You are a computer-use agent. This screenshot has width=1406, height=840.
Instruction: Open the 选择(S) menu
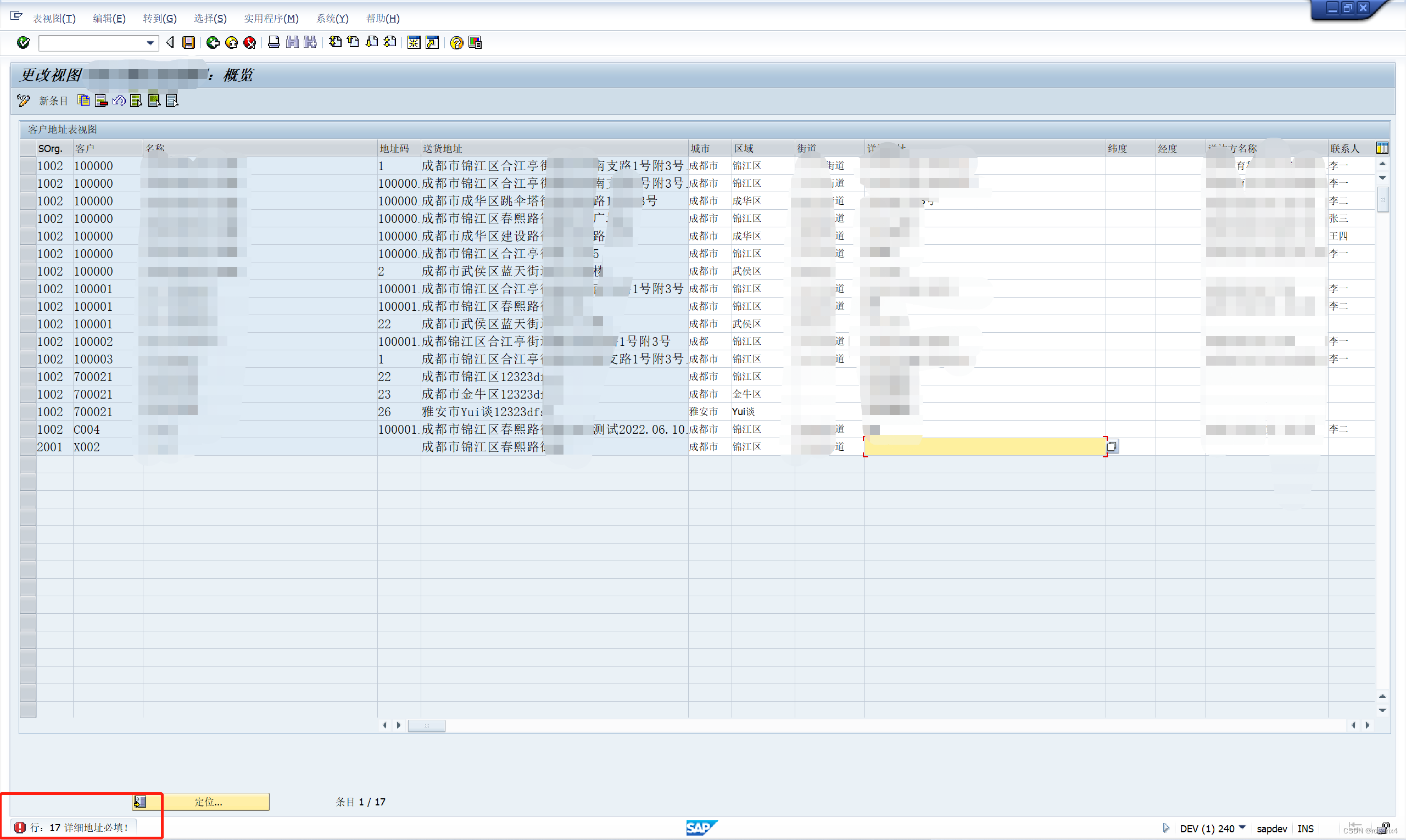[x=210, y=19]
